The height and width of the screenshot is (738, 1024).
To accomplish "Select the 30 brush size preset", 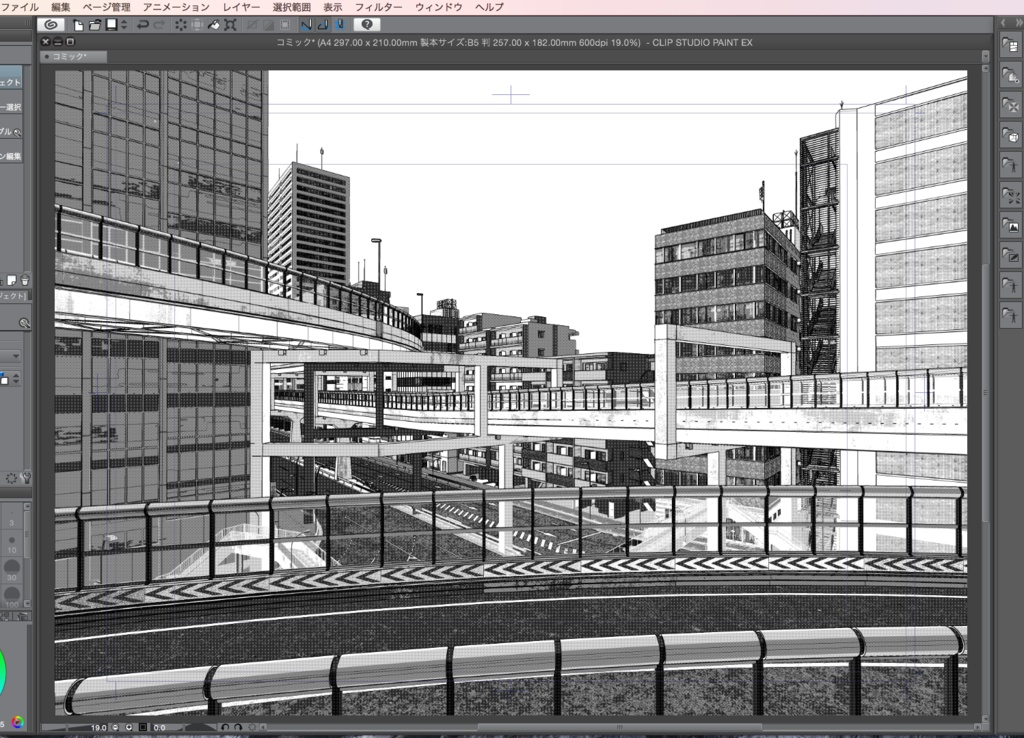I will click(11, 569).
